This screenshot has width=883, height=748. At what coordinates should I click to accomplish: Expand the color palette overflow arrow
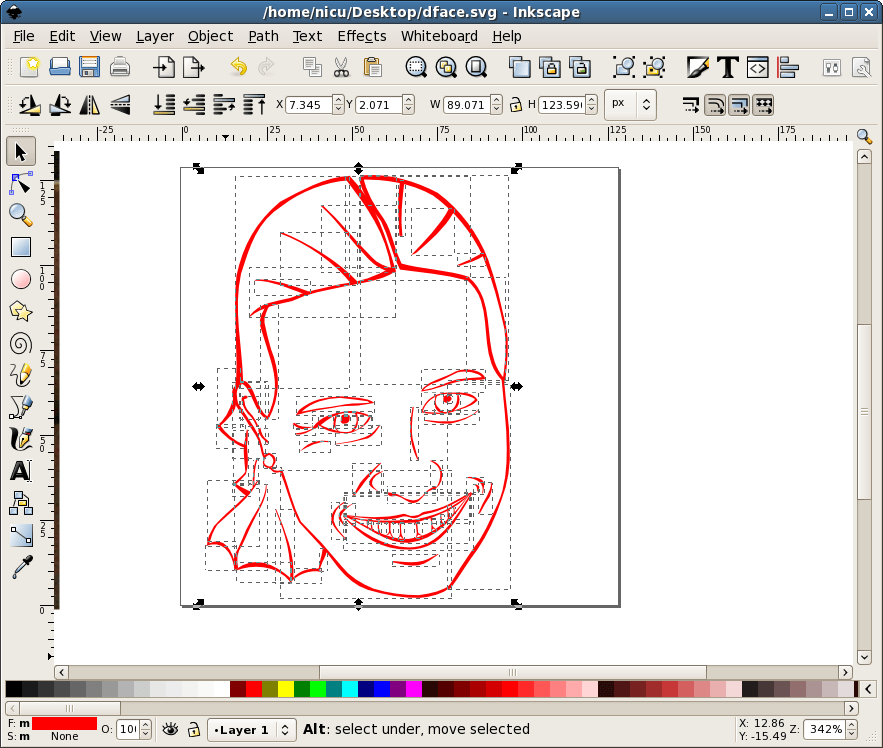(866, 689)
